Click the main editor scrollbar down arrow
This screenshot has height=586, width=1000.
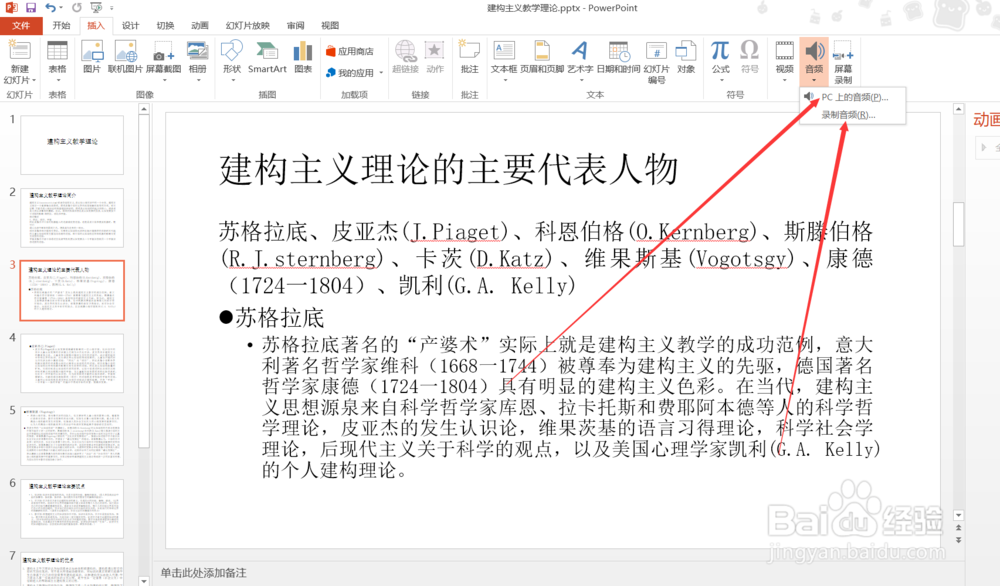coord(958,515)
